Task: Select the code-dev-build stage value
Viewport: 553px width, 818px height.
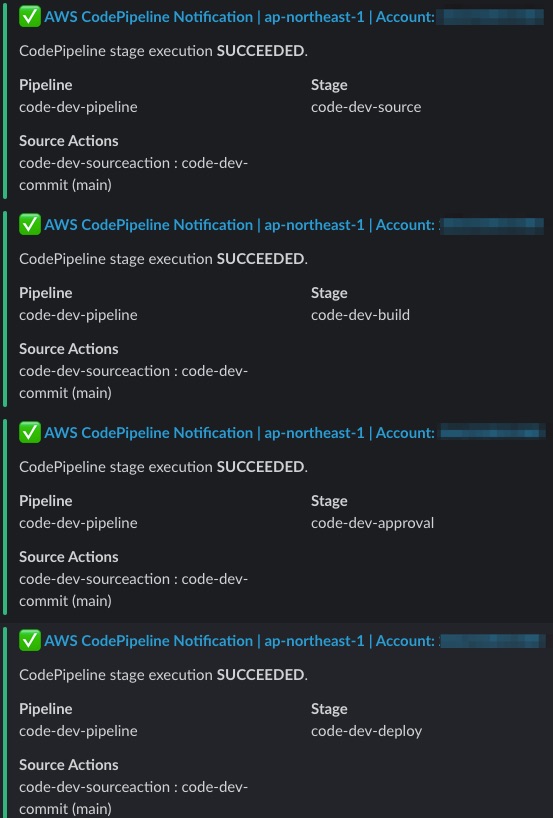Action: pos(360,315)
